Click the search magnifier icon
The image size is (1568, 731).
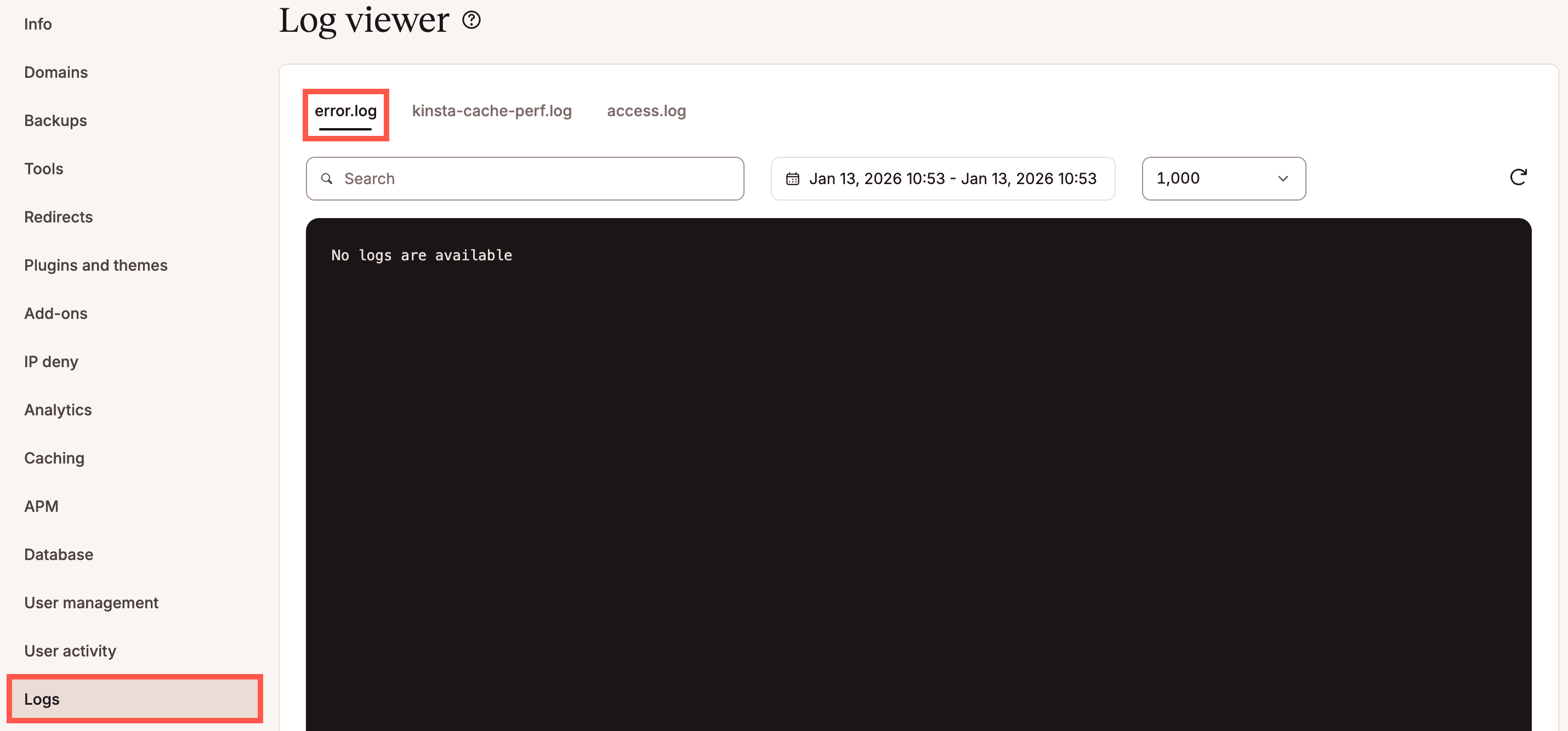pos(327,178)
